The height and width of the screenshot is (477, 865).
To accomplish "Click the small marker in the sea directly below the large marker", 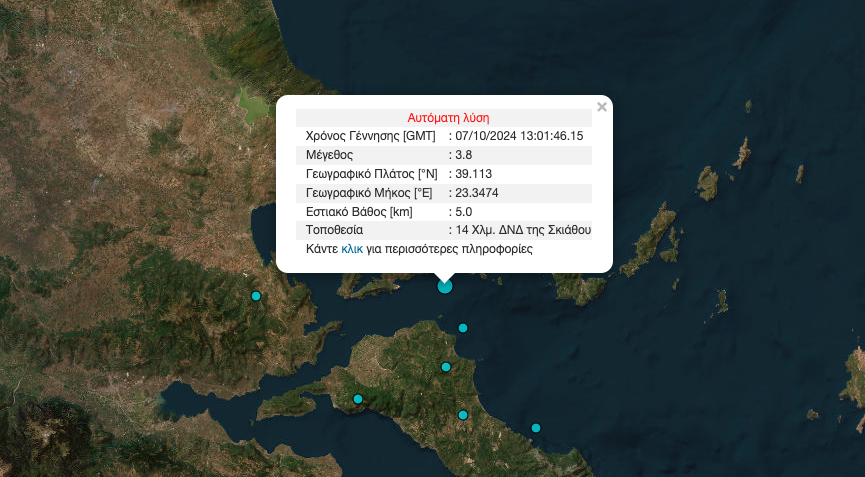I will tap(463, 328).
